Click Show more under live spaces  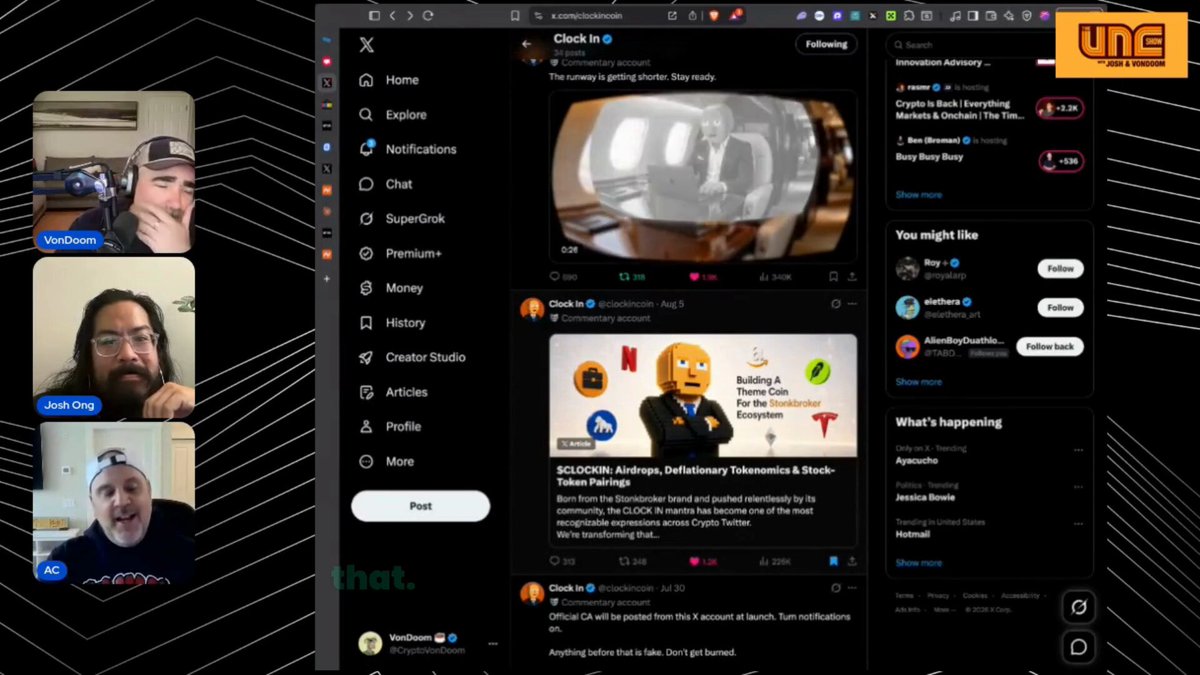click(x=918, y=195)
